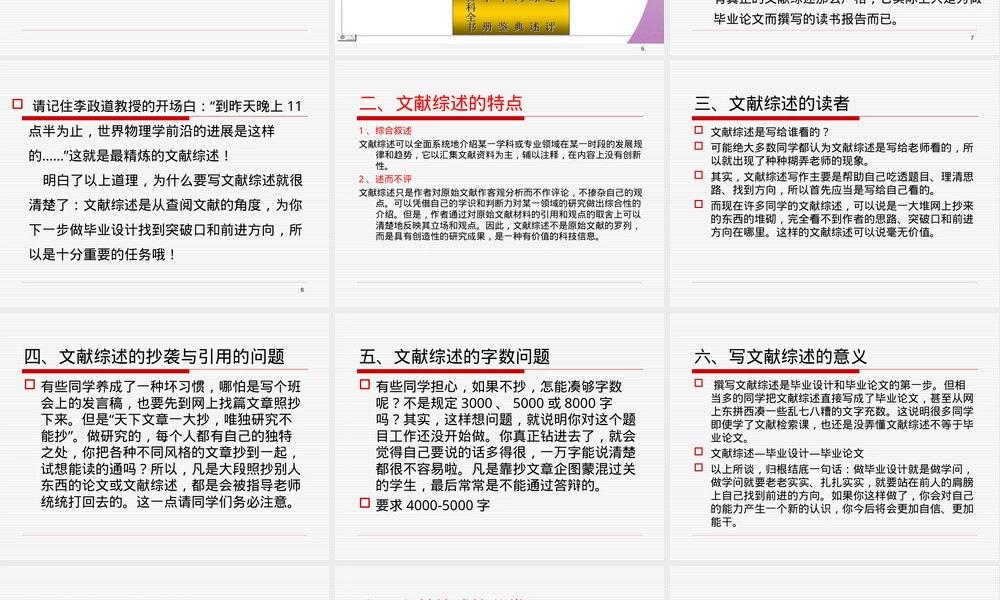Image resolution: width=1000 pixels, height=600 pixels.
Task: Click the heading '六、写文献综述的意义'
Action: click(x=781, y=356)
